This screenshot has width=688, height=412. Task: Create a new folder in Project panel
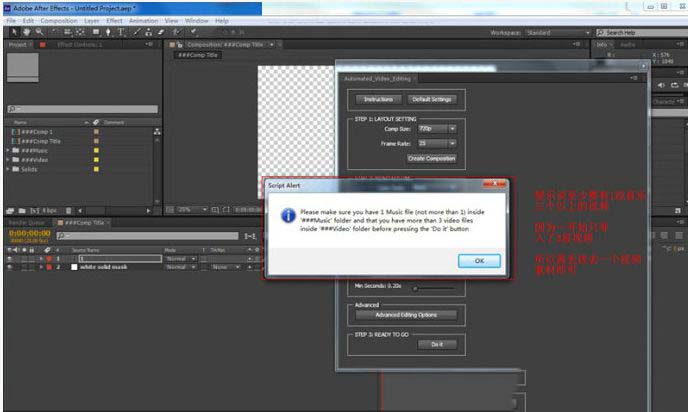tap(22, 211)
